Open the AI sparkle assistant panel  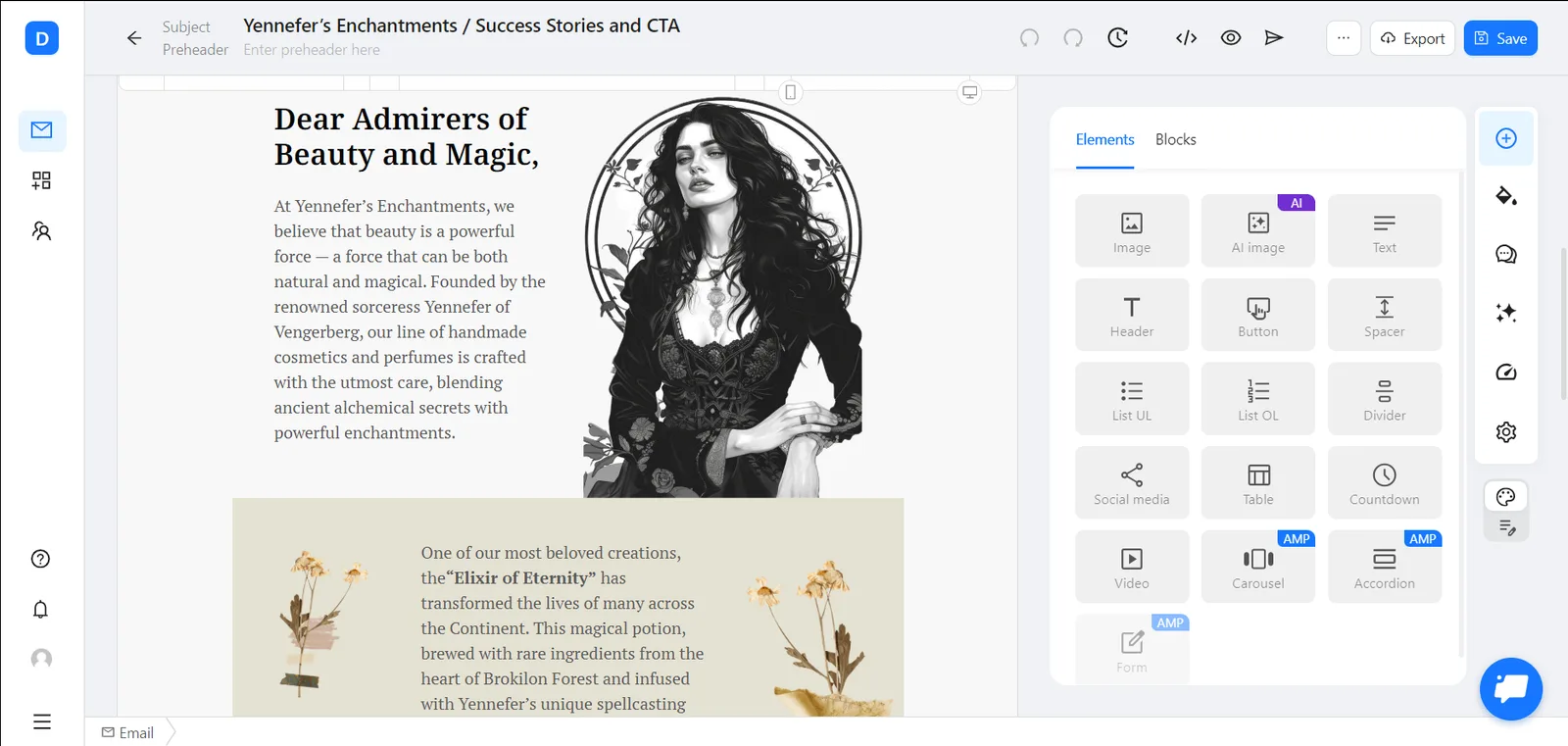coord(1506,313)
